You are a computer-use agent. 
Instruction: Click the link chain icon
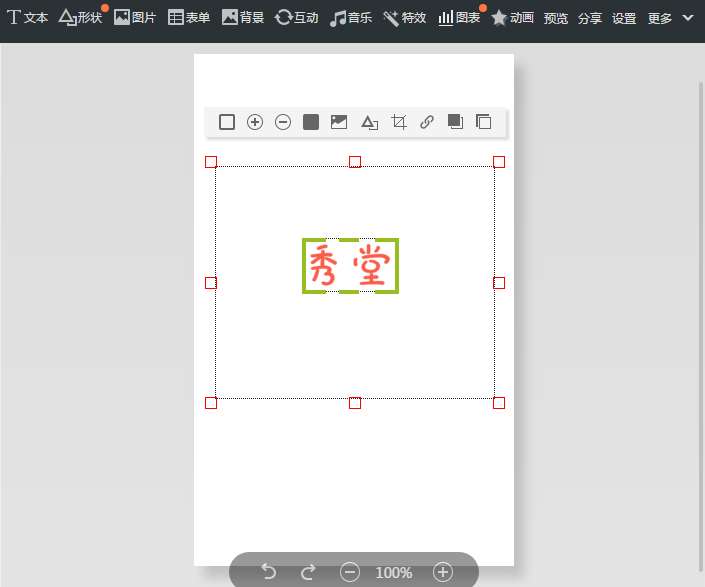click(x=427, y=122)
